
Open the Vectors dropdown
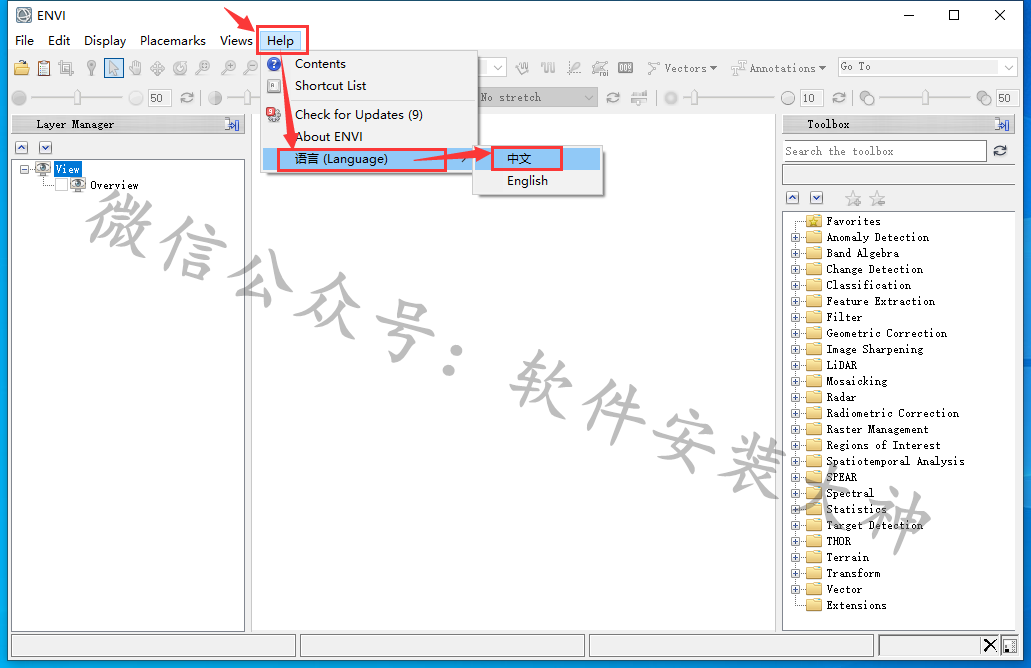pos(683,68)
